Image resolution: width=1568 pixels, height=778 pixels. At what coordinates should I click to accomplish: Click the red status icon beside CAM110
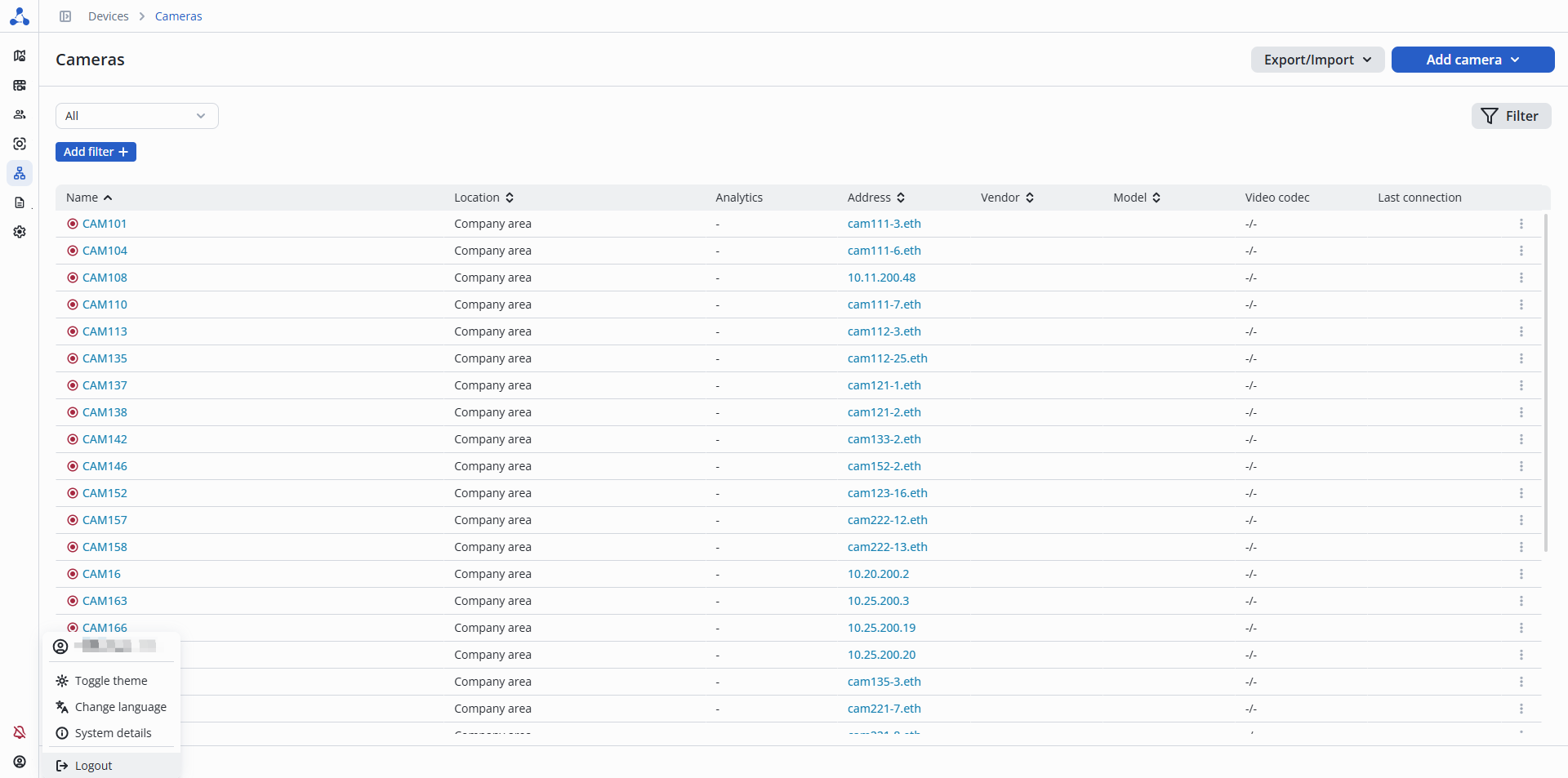coord(73,305)
